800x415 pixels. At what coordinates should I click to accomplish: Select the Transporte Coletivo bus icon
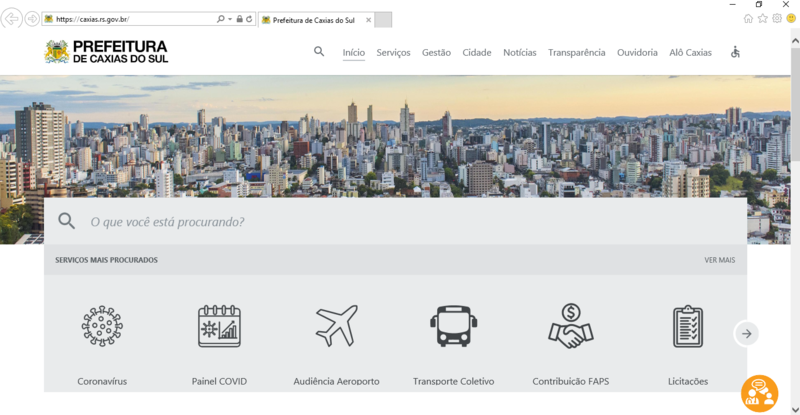coord(454,326)
